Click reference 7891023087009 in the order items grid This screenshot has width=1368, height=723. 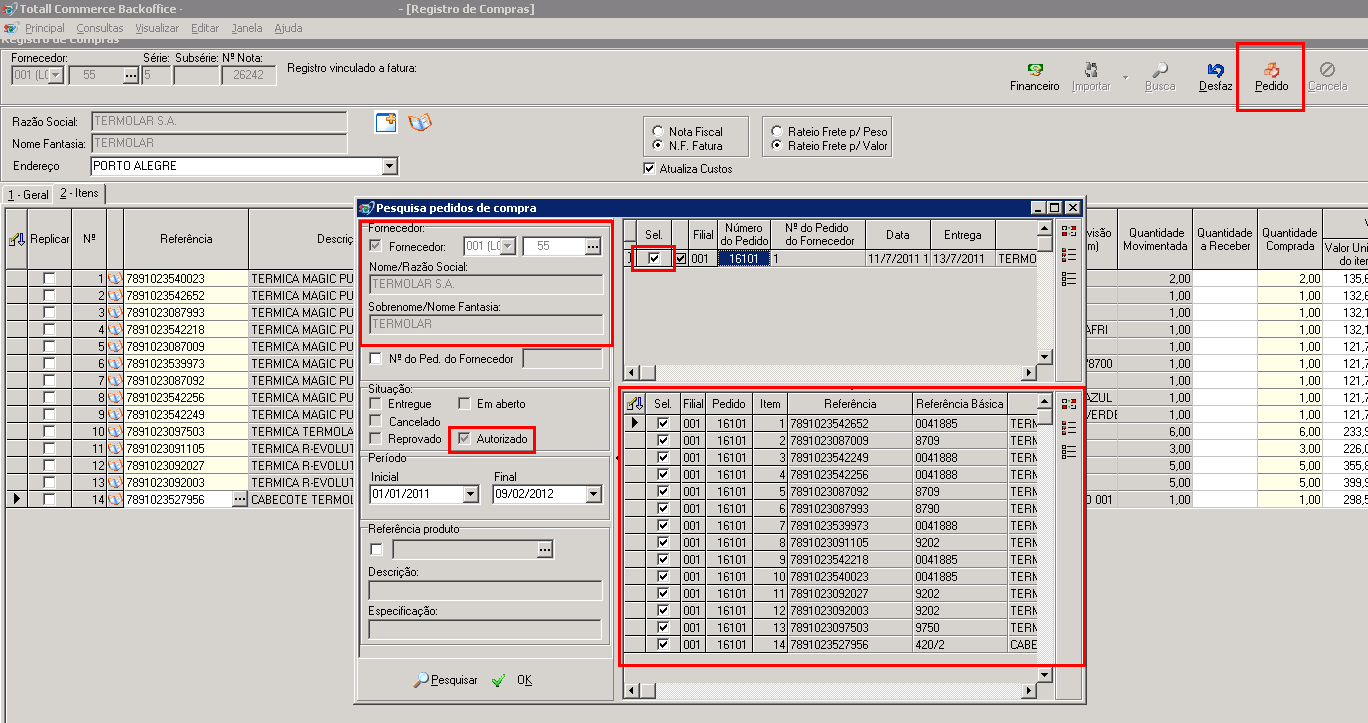pos(851,440)
